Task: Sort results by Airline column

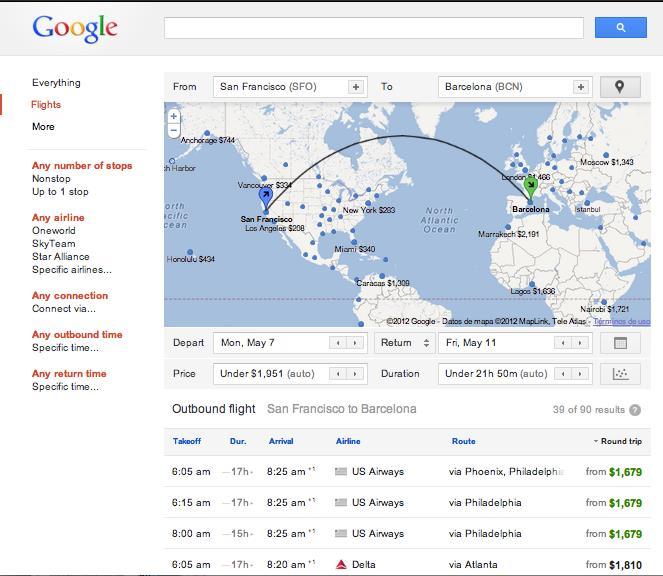Action: pyautogui.click(x=348, y=441)
